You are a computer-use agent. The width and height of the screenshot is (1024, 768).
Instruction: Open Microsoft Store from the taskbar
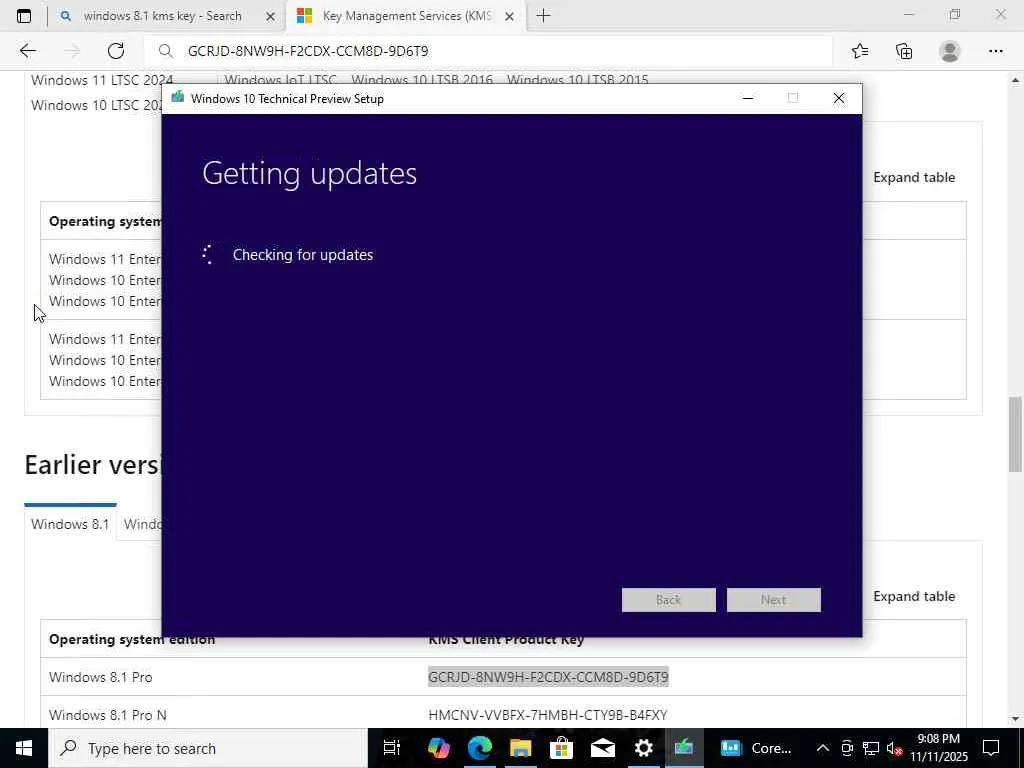tap(562, 748)
